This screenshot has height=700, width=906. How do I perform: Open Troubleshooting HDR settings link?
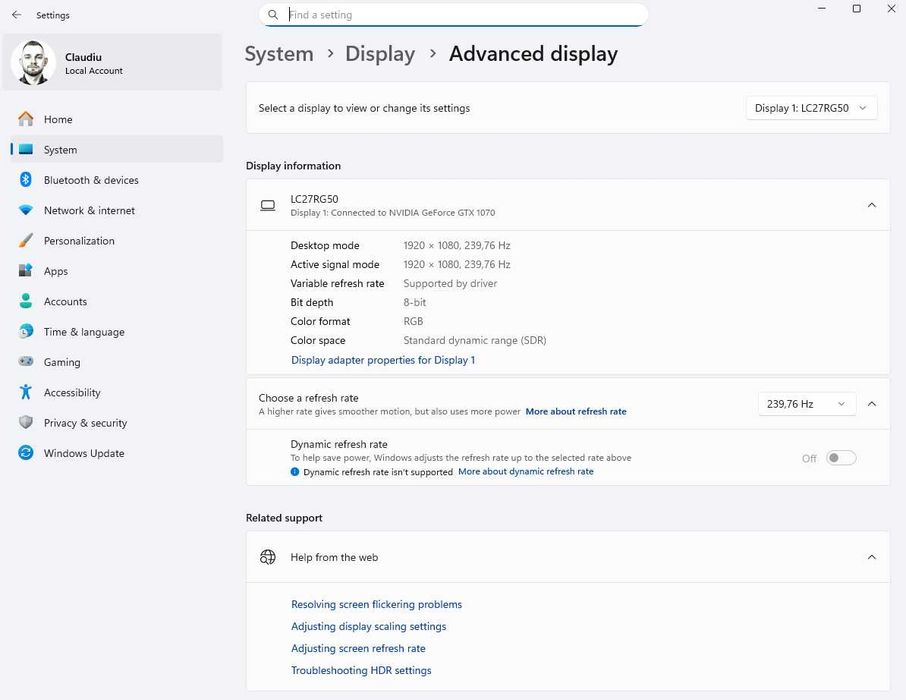361,670
